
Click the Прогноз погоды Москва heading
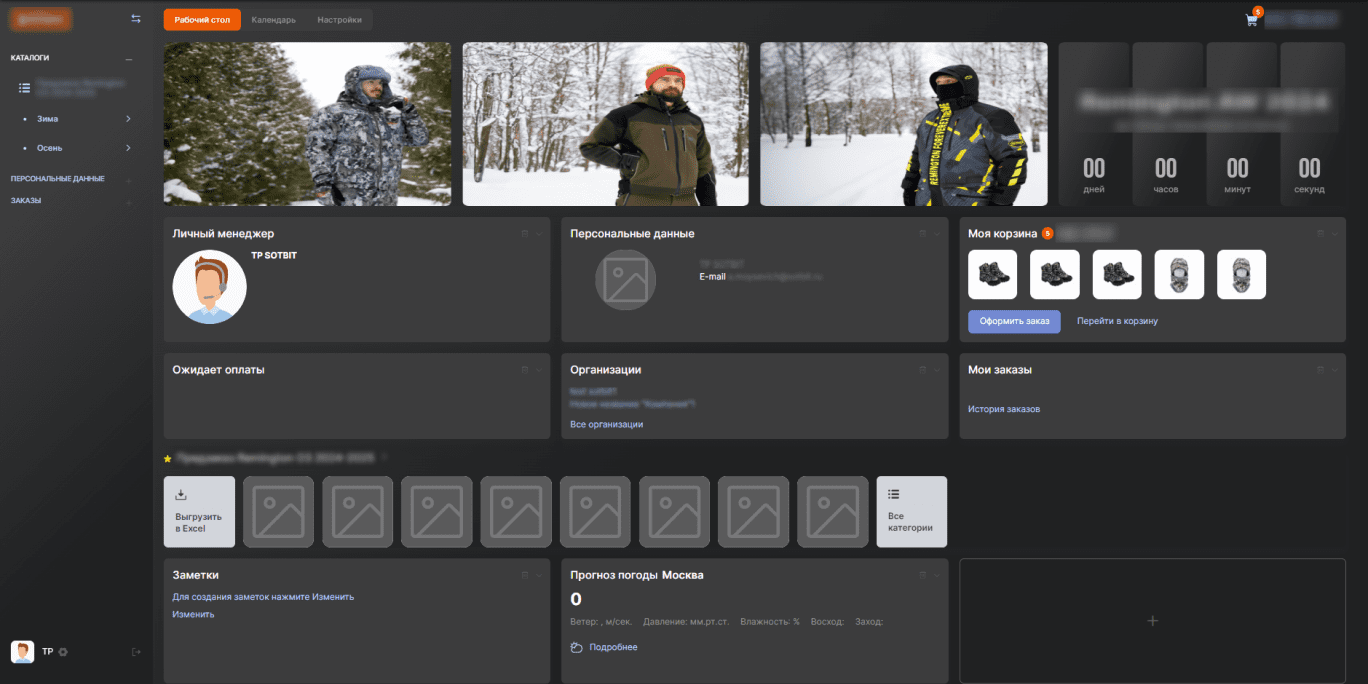click(x=637, y=575)
